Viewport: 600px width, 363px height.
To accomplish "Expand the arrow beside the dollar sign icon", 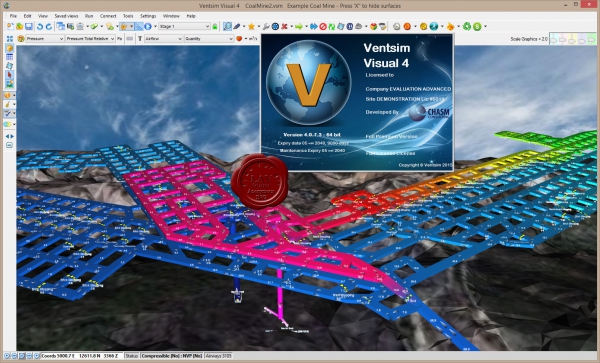I will 486,26.
